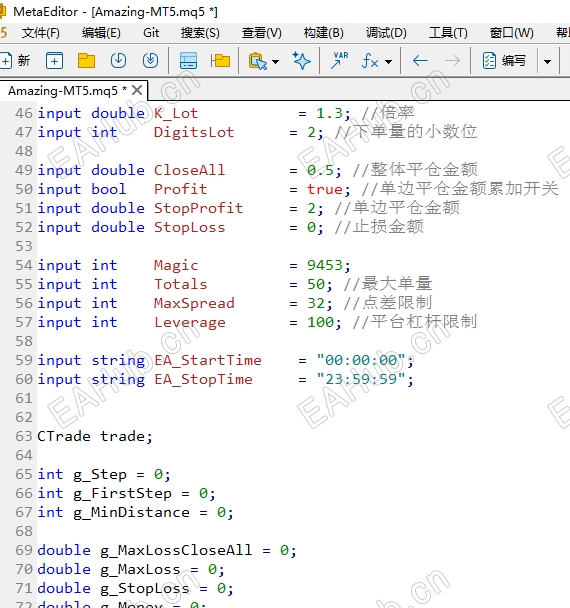Open the Git menu
This screenshot has width=570, height=608.
pyautogui.click(x=151, y=33)
